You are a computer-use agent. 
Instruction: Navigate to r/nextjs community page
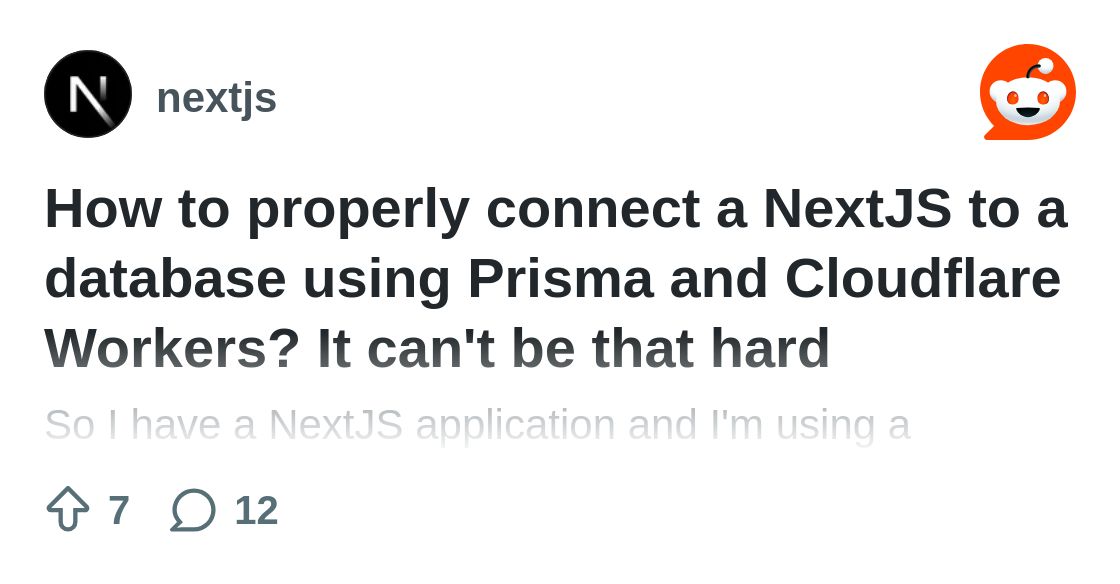(216, 97)
